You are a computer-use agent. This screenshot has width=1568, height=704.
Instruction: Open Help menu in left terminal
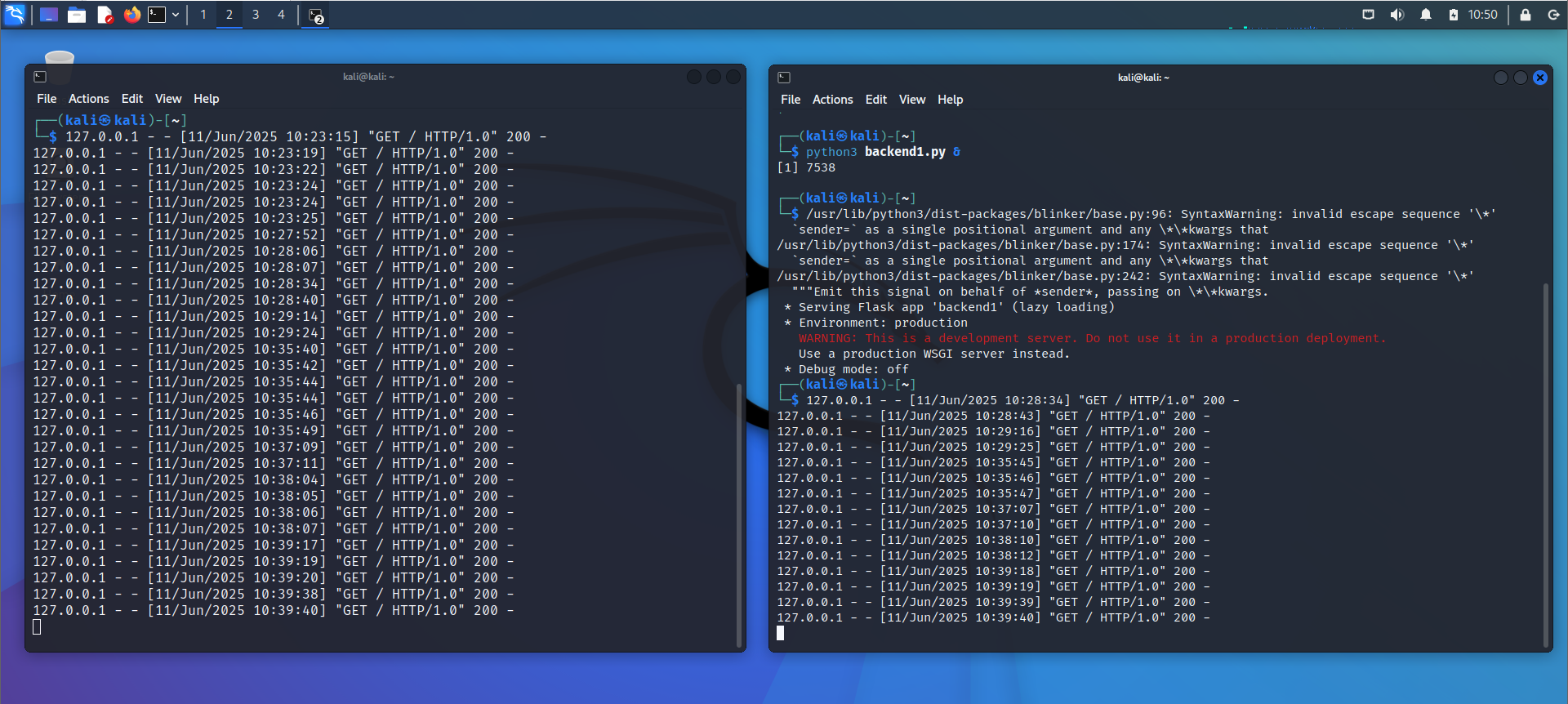click(206, 99)
